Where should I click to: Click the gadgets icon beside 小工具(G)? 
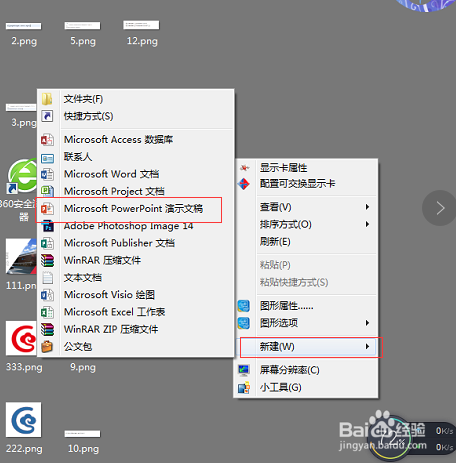pos(244,387)
